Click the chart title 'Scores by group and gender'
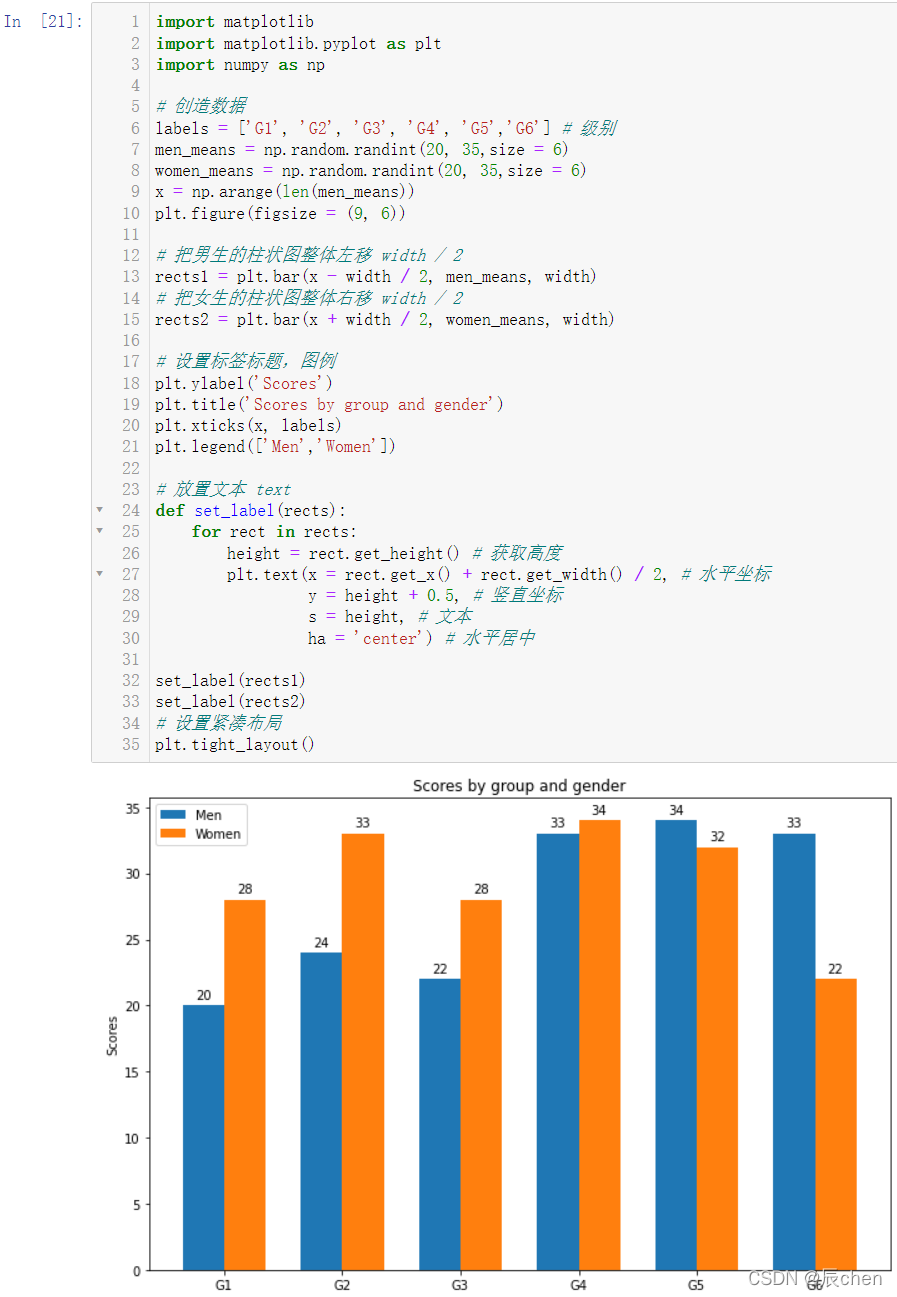This screenshot has width=897, height=1297. 519,786
